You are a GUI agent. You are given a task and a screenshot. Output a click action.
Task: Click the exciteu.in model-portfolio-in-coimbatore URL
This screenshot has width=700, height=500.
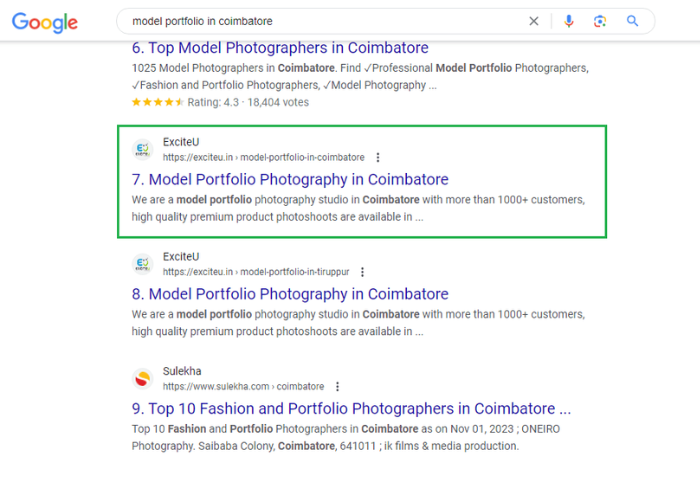pos(264,158)
